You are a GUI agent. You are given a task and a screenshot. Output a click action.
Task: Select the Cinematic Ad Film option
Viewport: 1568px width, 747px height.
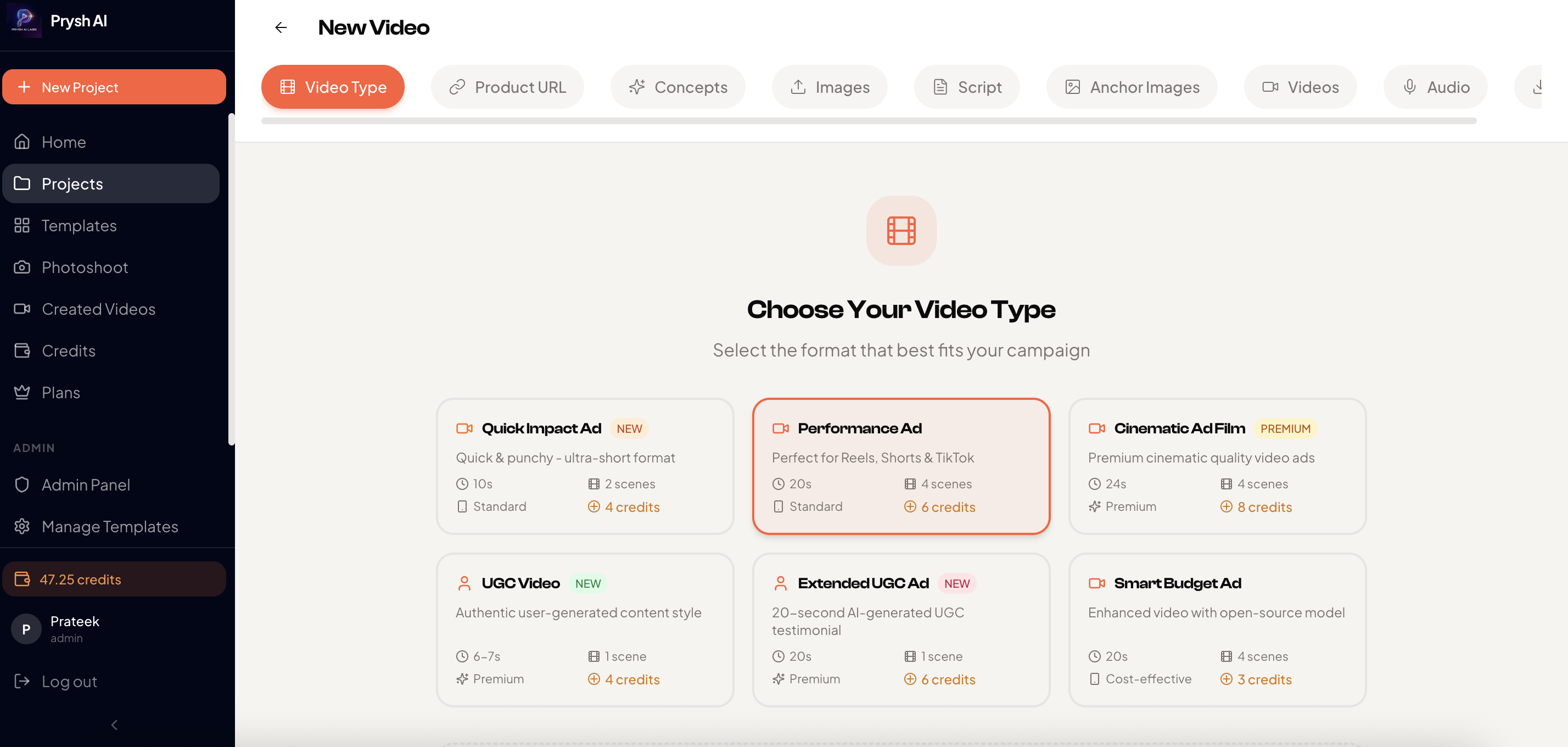point(1217,466)
